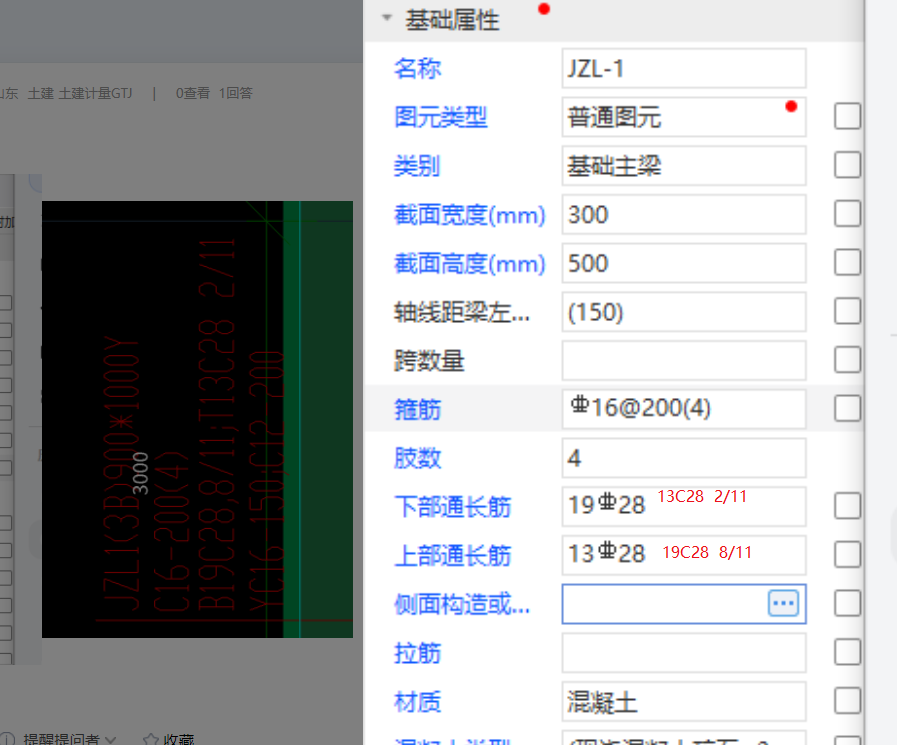Tick the checkbox for 图元类型 row
The image size is (897, 745).
tap(847, 117)
